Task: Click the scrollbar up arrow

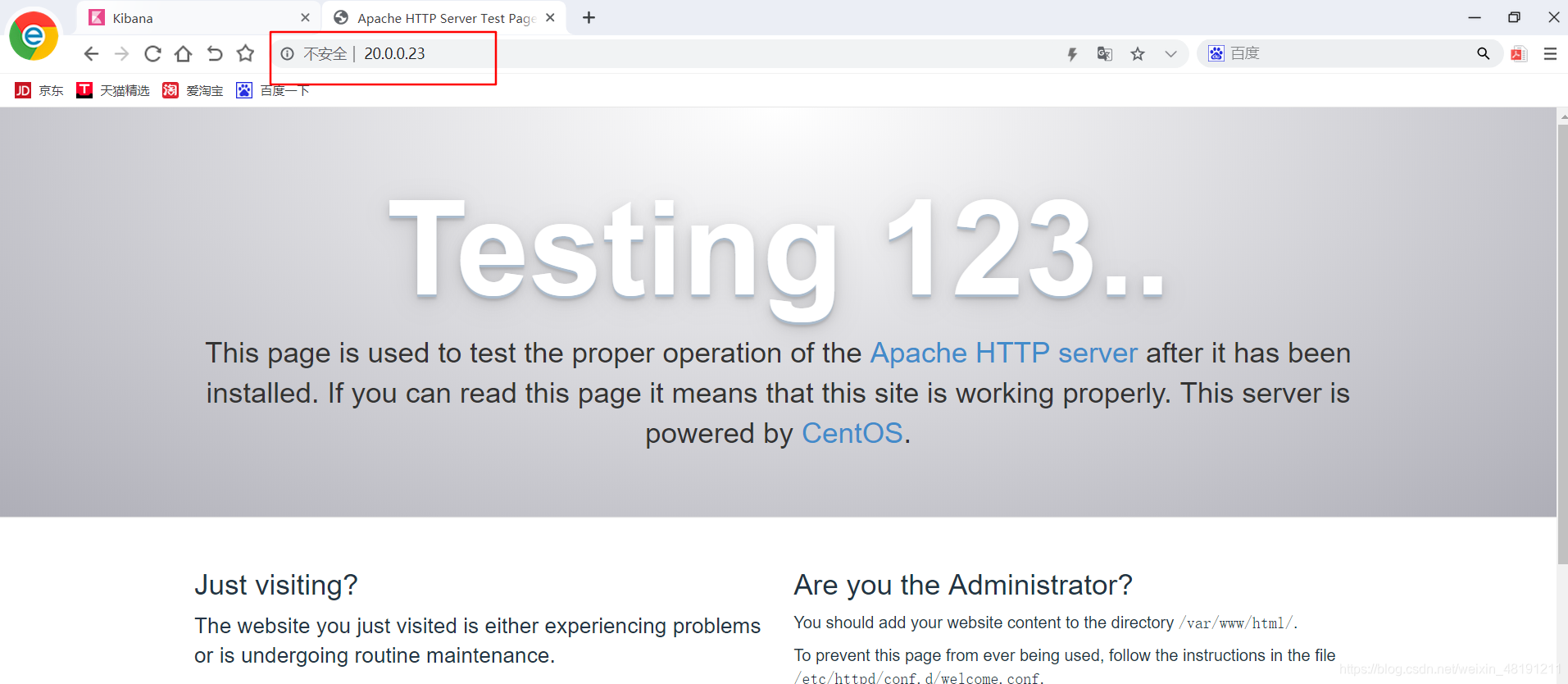Action: pos(1562,116)
